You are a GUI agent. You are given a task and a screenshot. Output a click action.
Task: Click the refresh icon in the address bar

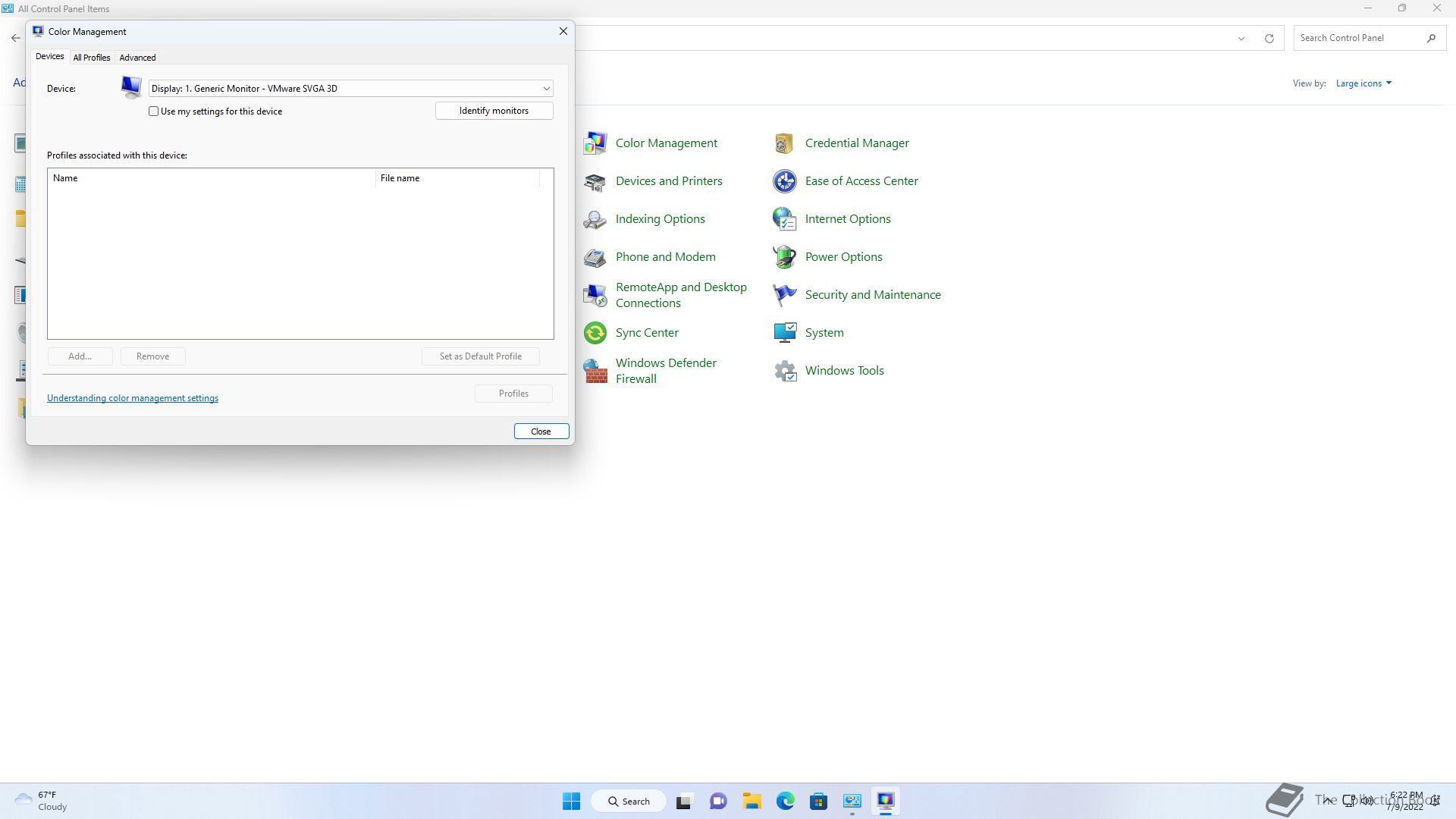click(x=1269, y=38)
